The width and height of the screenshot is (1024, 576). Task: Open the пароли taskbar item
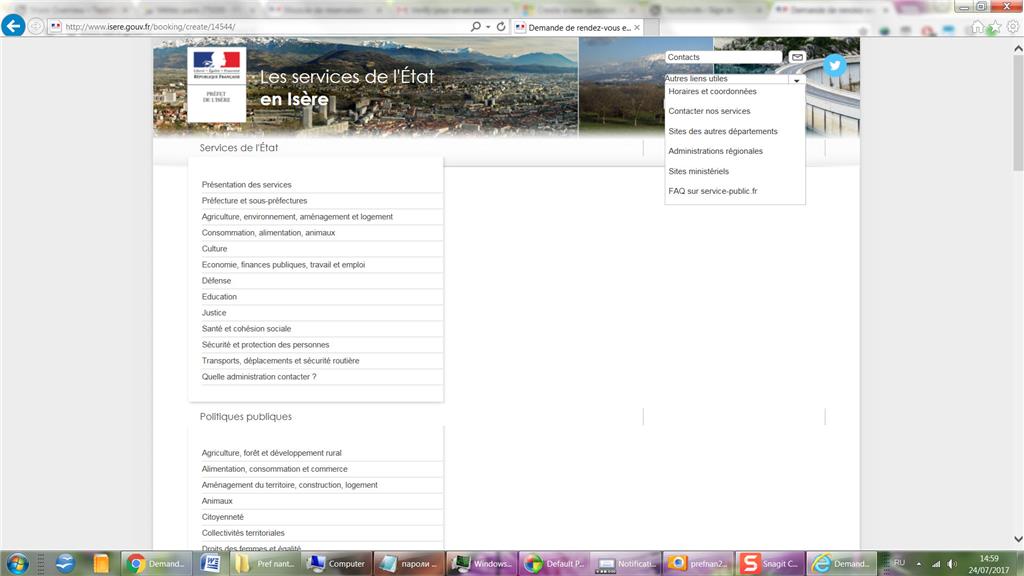pos(408,564)
